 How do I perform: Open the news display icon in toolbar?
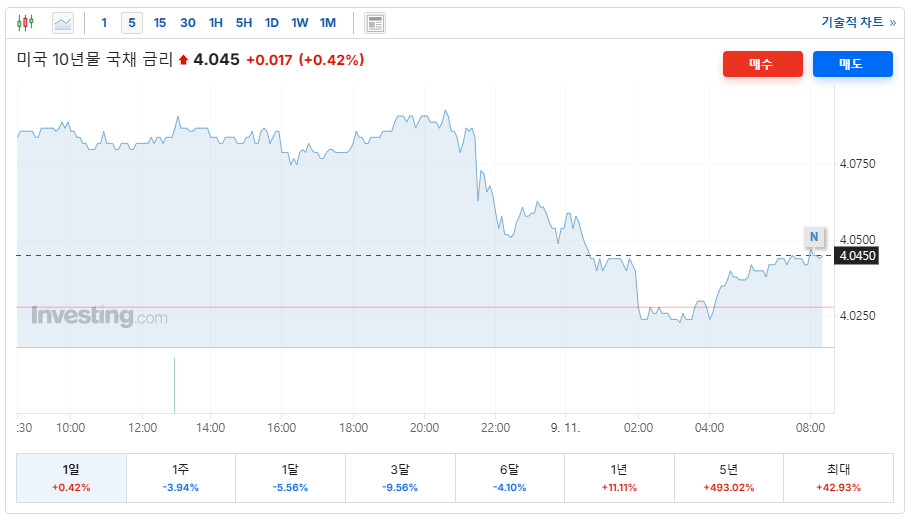point(375,23)
